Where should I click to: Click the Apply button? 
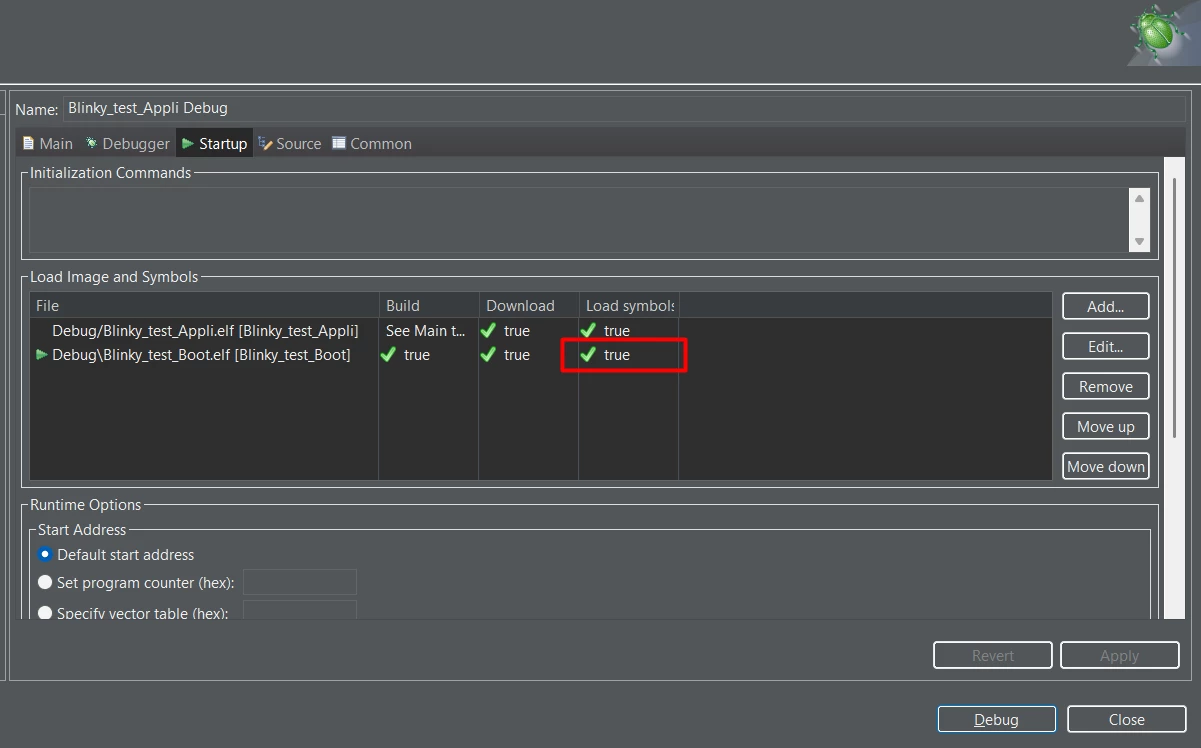pyautogui.click(x=1119, y=655)
